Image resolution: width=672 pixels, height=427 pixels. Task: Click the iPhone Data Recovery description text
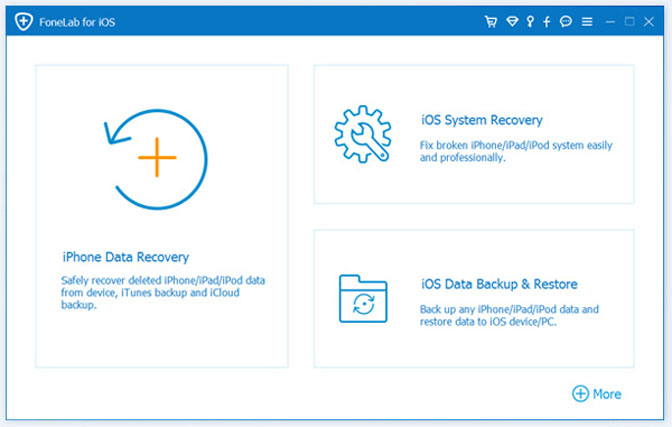coord(163,292)
